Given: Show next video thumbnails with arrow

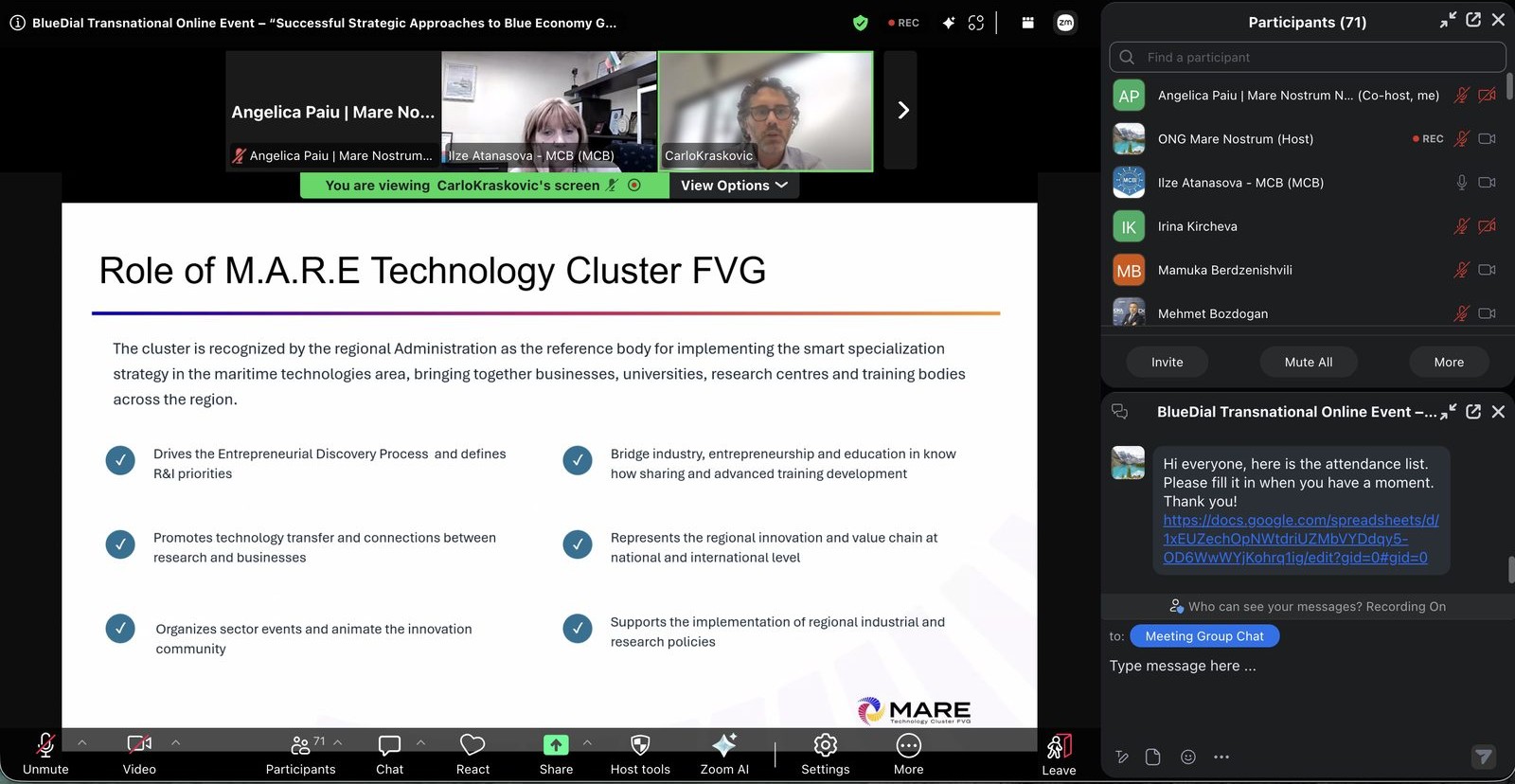Looking at the screenshot, I should click(901, 111).
